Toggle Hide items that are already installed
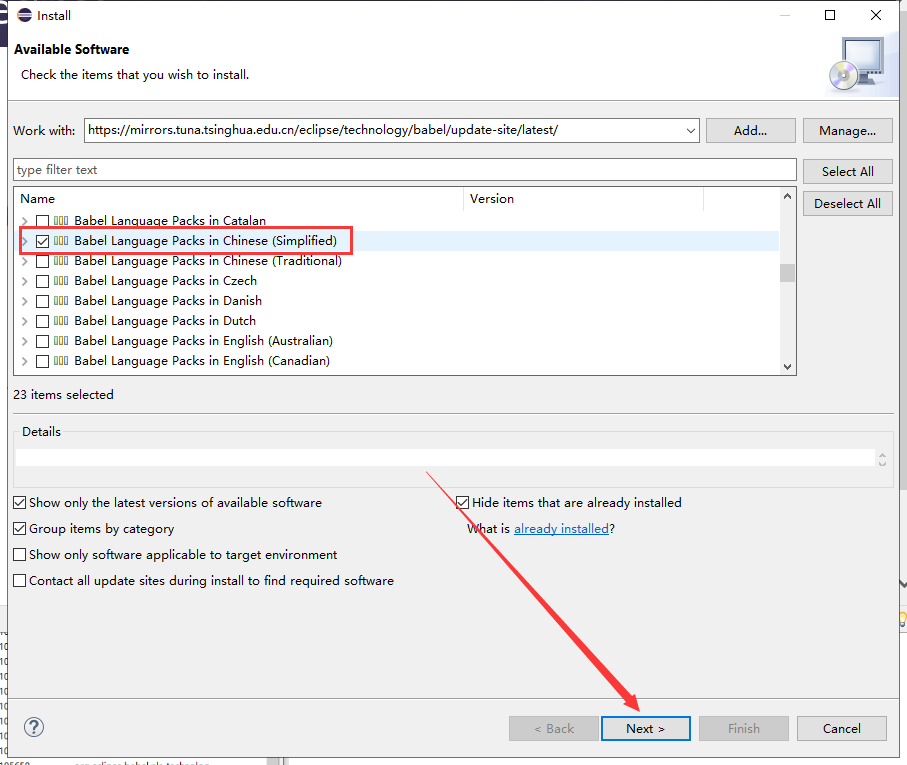 click(x=462, y=502)
